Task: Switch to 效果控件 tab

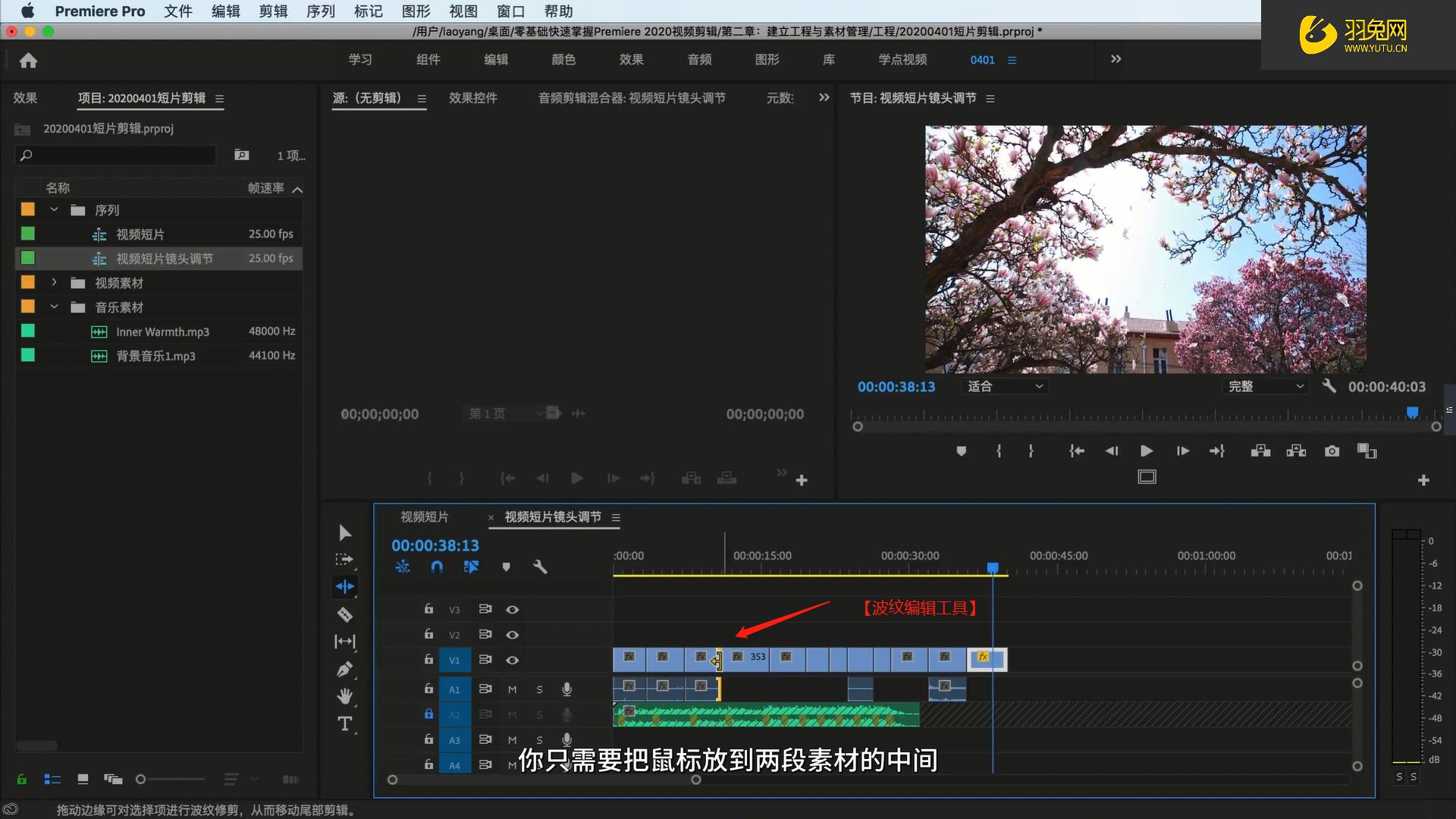Action: 473,98
